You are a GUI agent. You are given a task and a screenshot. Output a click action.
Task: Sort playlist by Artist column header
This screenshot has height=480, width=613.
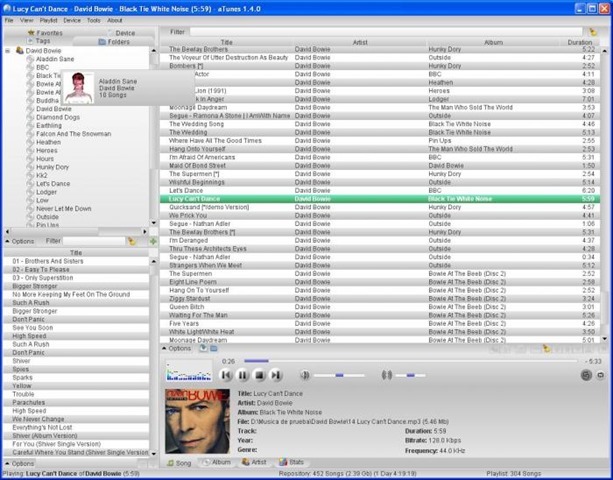360,42
